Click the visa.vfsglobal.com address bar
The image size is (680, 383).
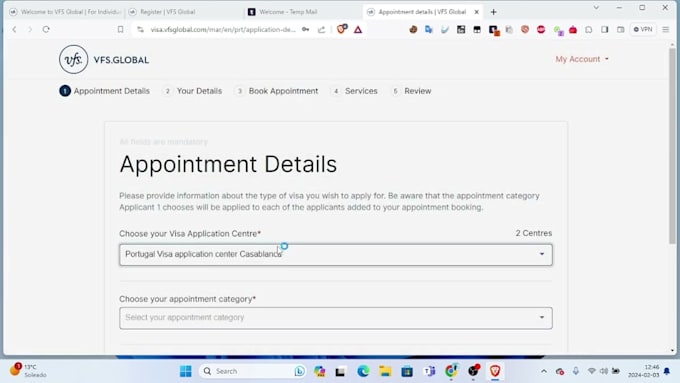click(x=222, y=29)
